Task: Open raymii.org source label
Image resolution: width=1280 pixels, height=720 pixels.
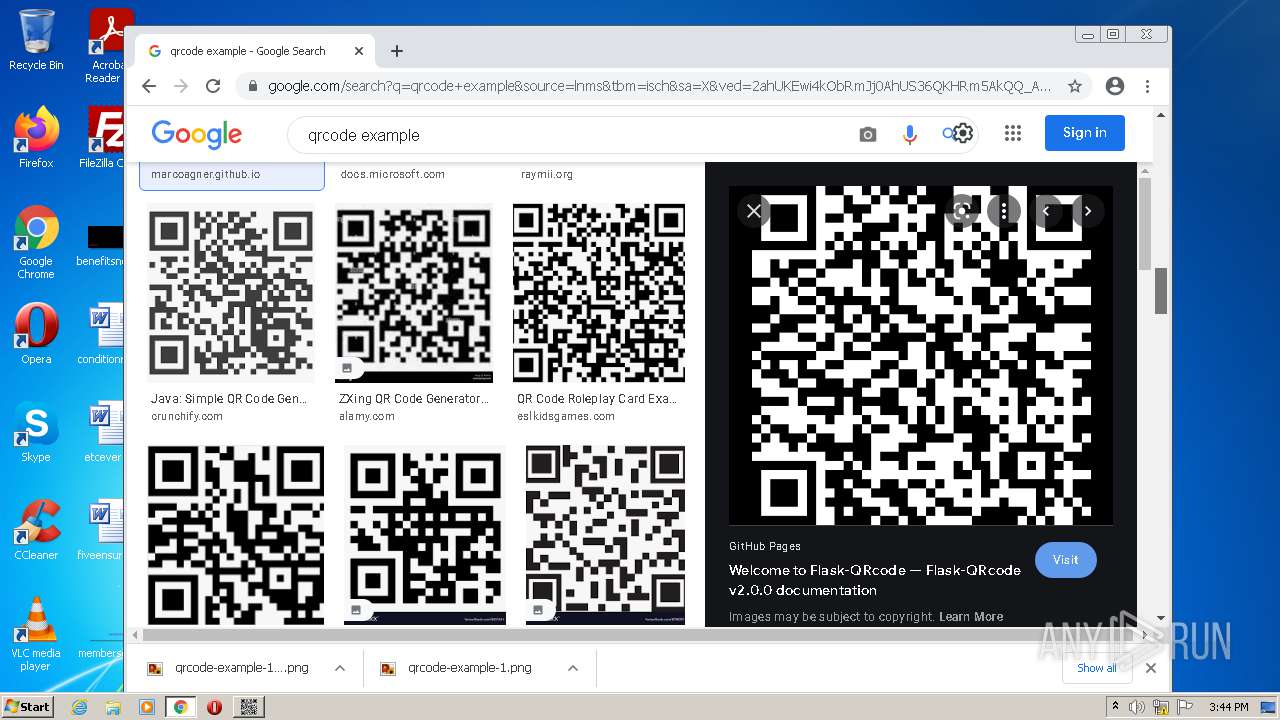Action: click(x=547, y=174)
